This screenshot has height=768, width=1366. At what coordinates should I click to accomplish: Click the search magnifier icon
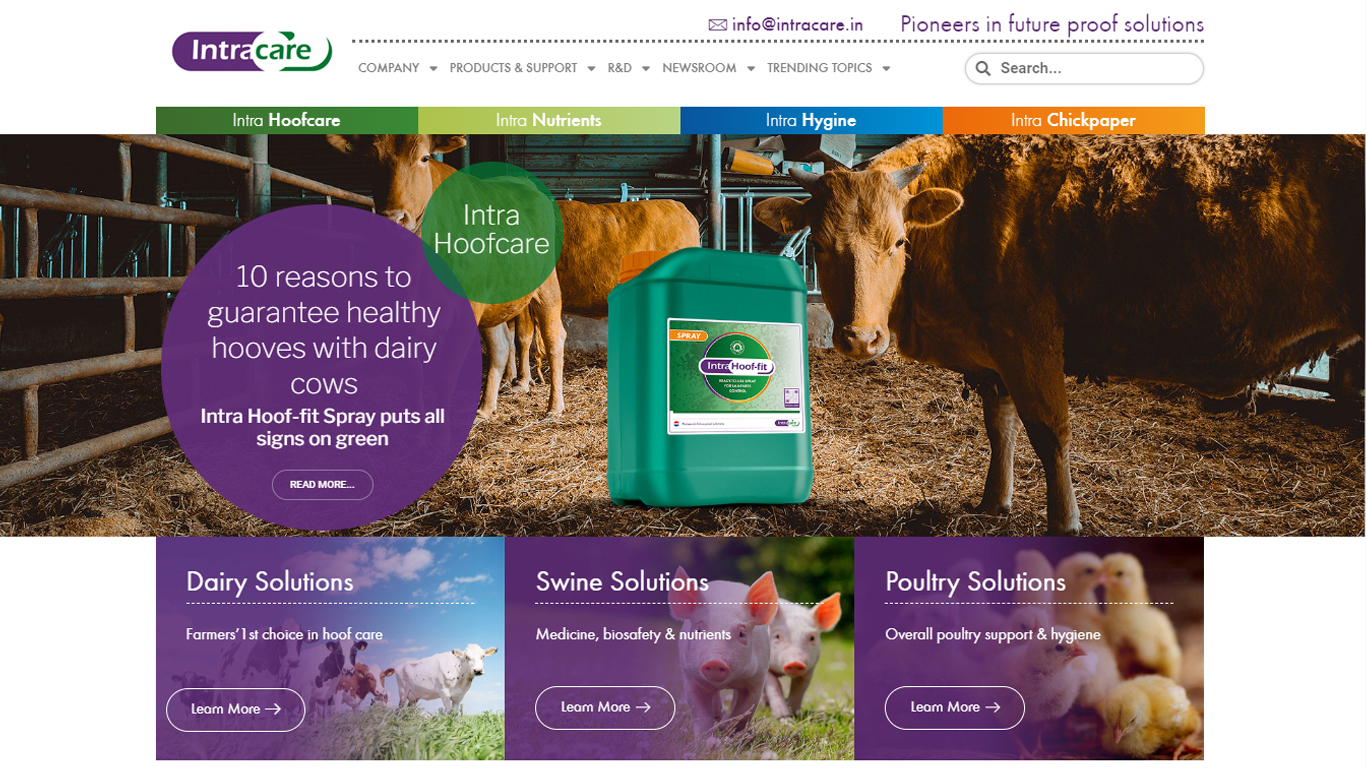click(983, 68)
